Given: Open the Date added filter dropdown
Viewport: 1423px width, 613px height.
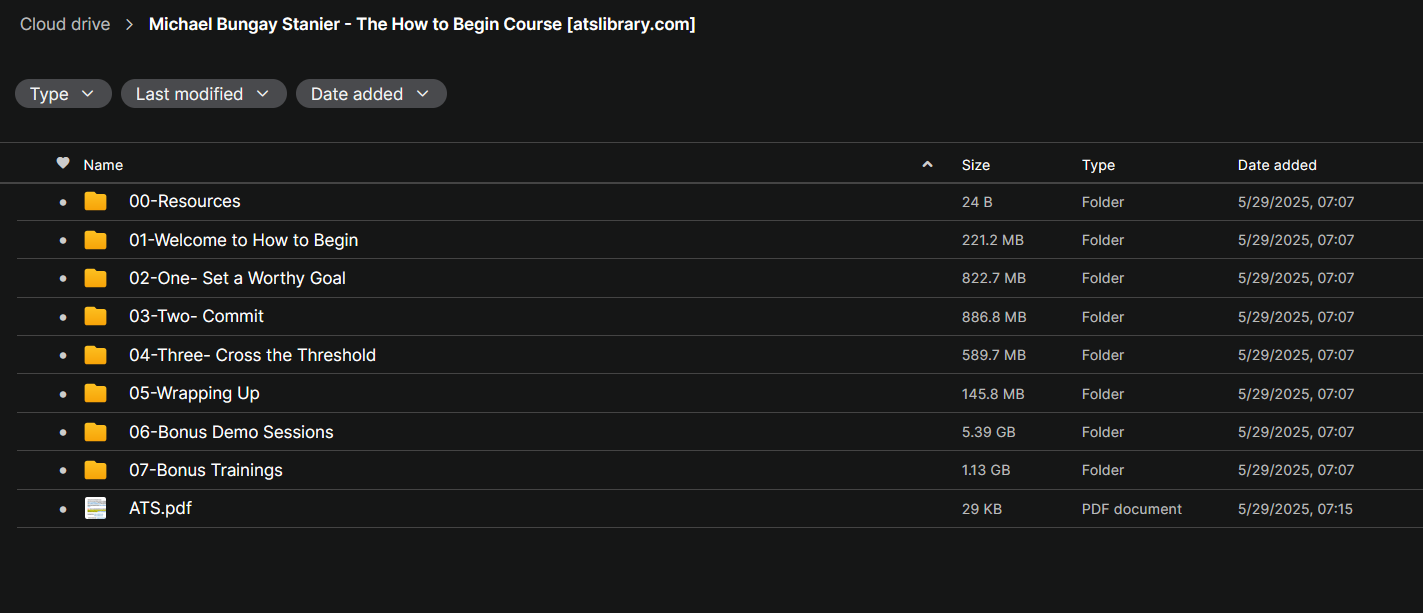Looking at the screenshot, I should [371, 94].
